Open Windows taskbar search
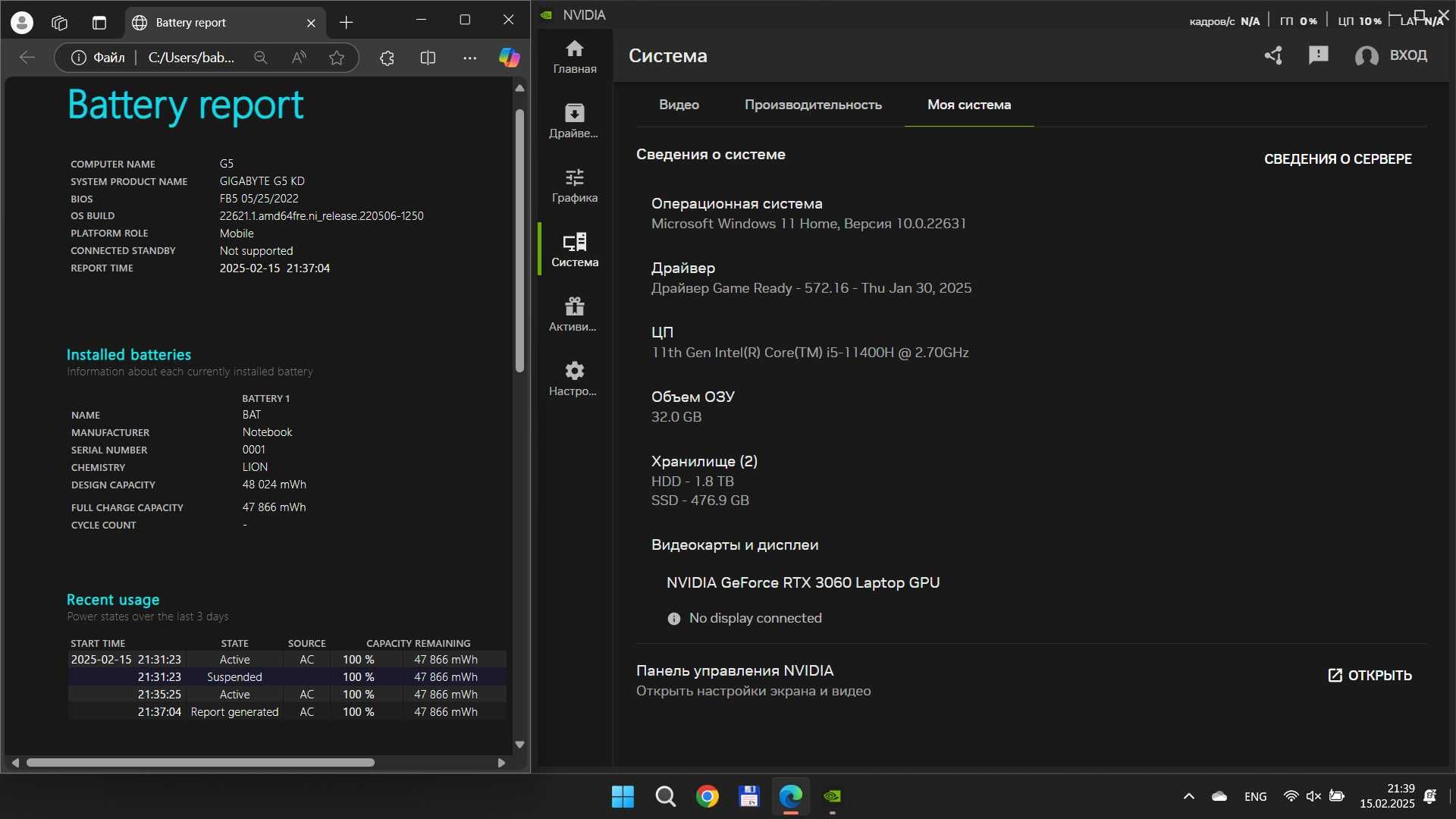 [665, 796]
